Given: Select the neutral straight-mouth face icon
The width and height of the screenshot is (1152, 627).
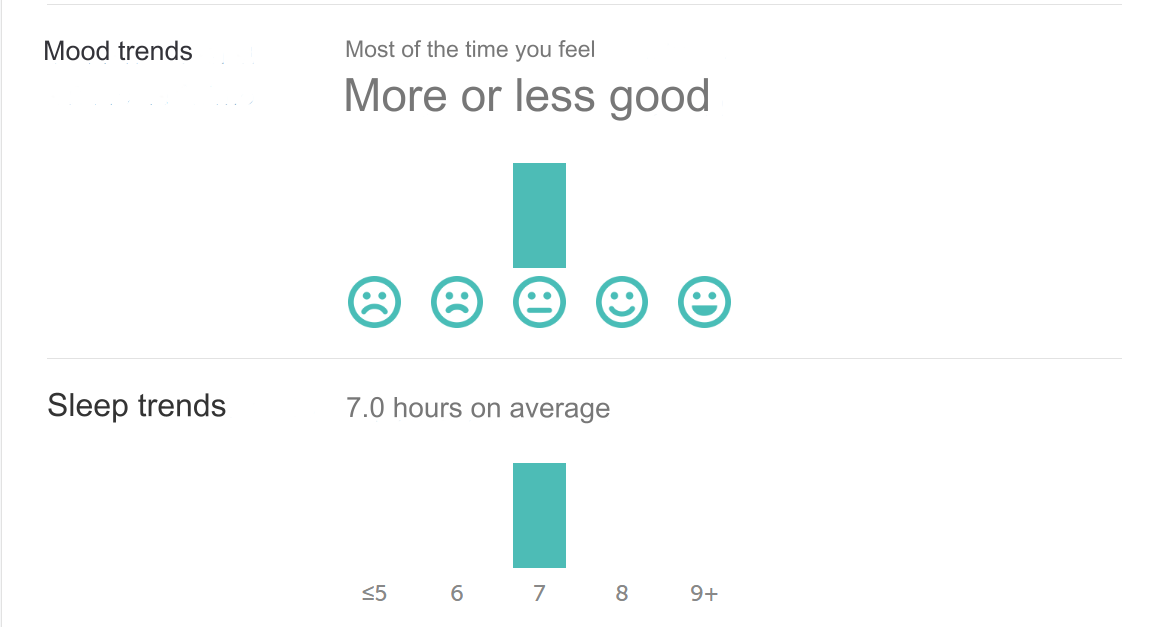Looking at the screenshot, I should coord(539,301).
